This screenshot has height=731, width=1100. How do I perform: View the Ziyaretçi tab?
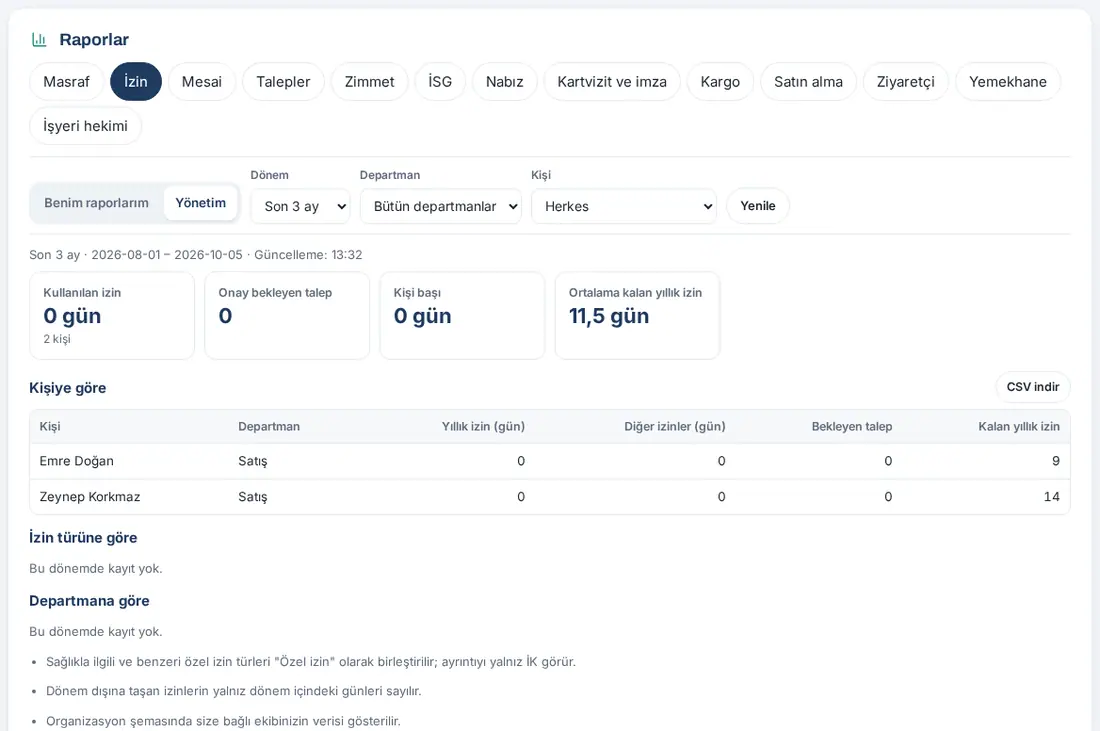[x=906, y=81]
